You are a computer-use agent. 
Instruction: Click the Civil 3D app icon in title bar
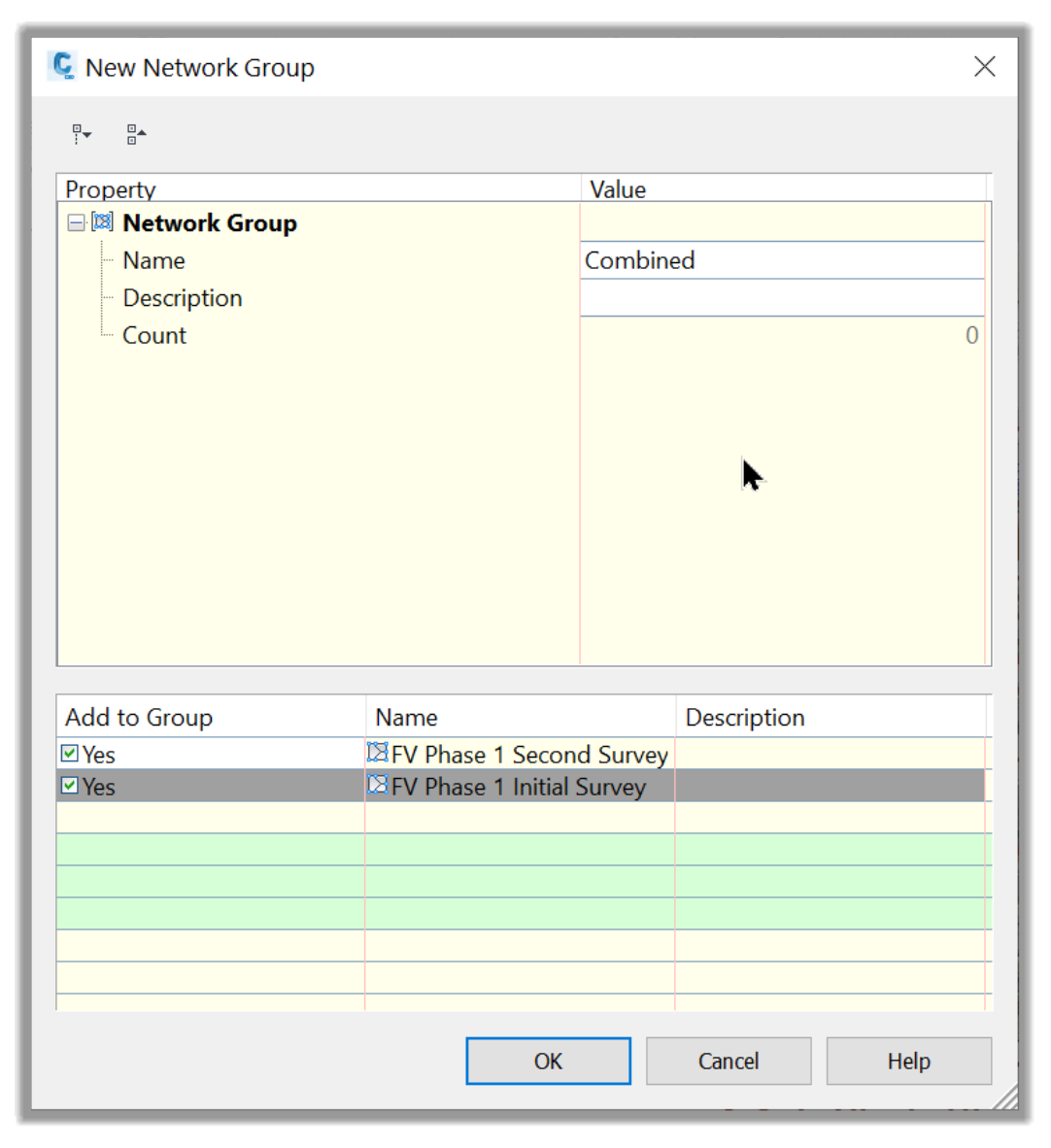point(63,66)
